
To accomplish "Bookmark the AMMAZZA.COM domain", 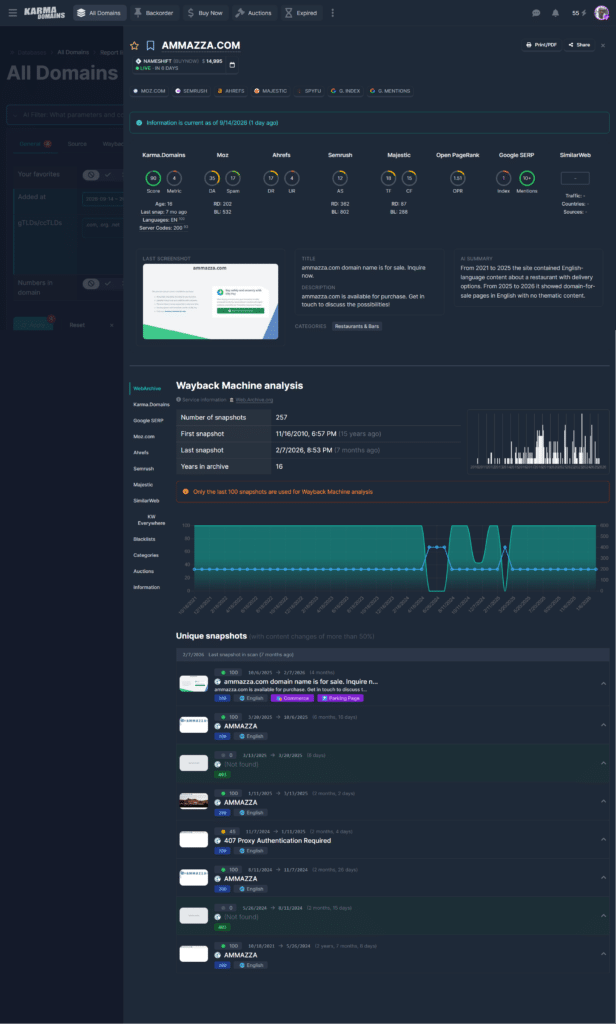I will (x=150, y=46).
